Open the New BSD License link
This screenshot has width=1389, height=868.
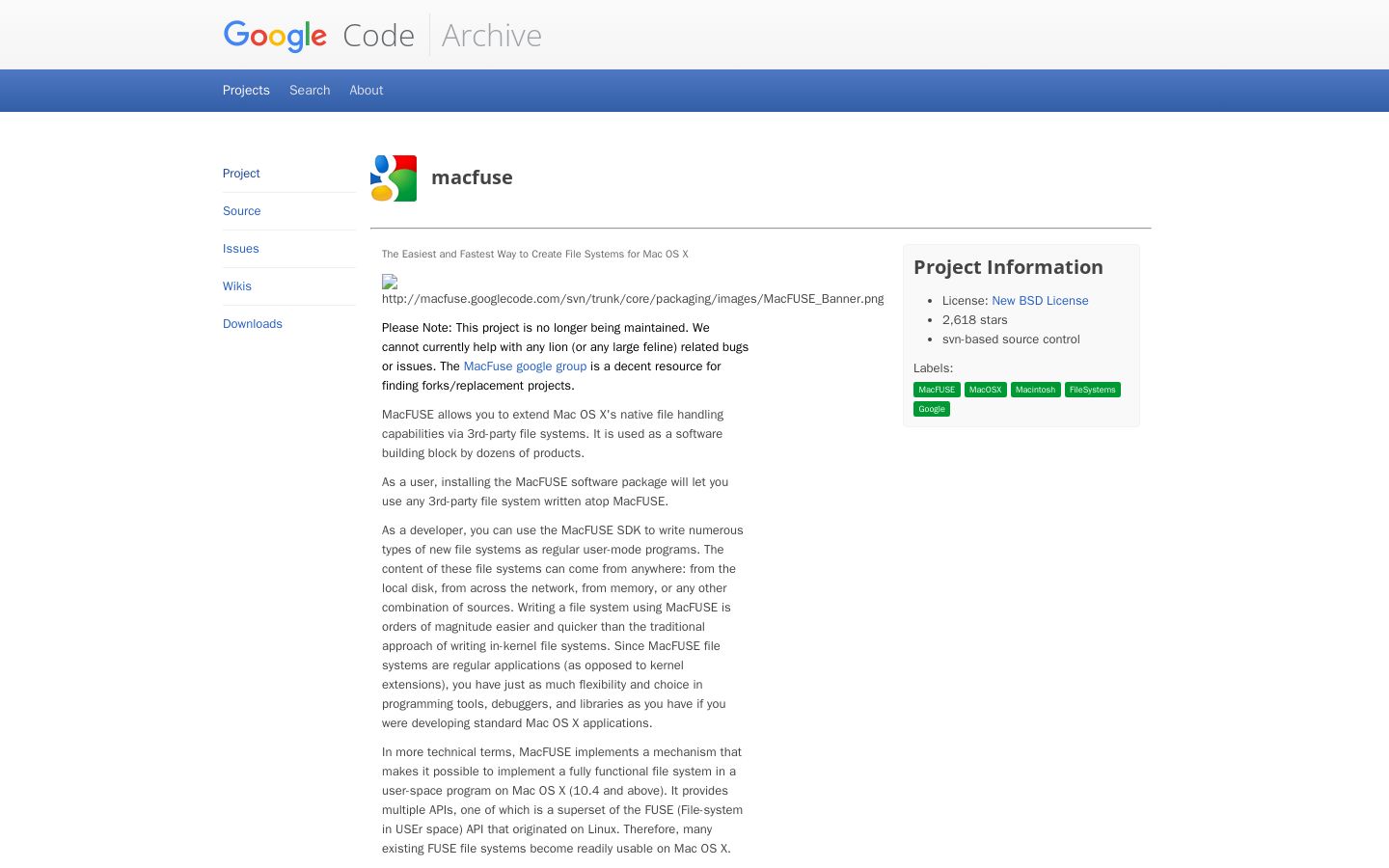(1040, 301)
